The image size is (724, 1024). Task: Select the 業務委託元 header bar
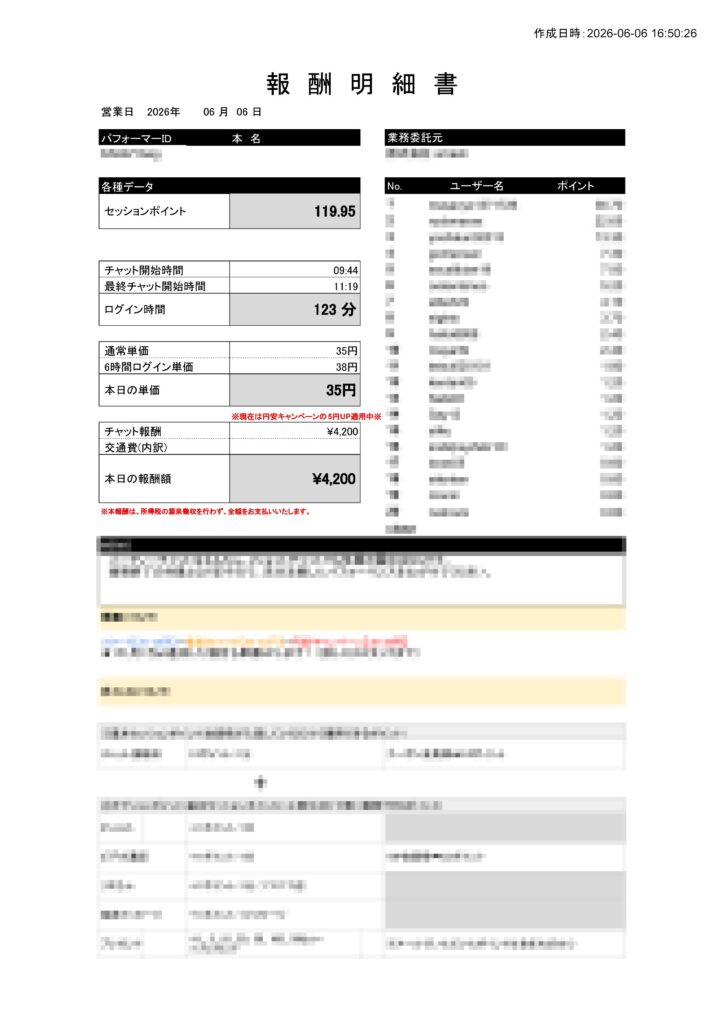[505, 137]
